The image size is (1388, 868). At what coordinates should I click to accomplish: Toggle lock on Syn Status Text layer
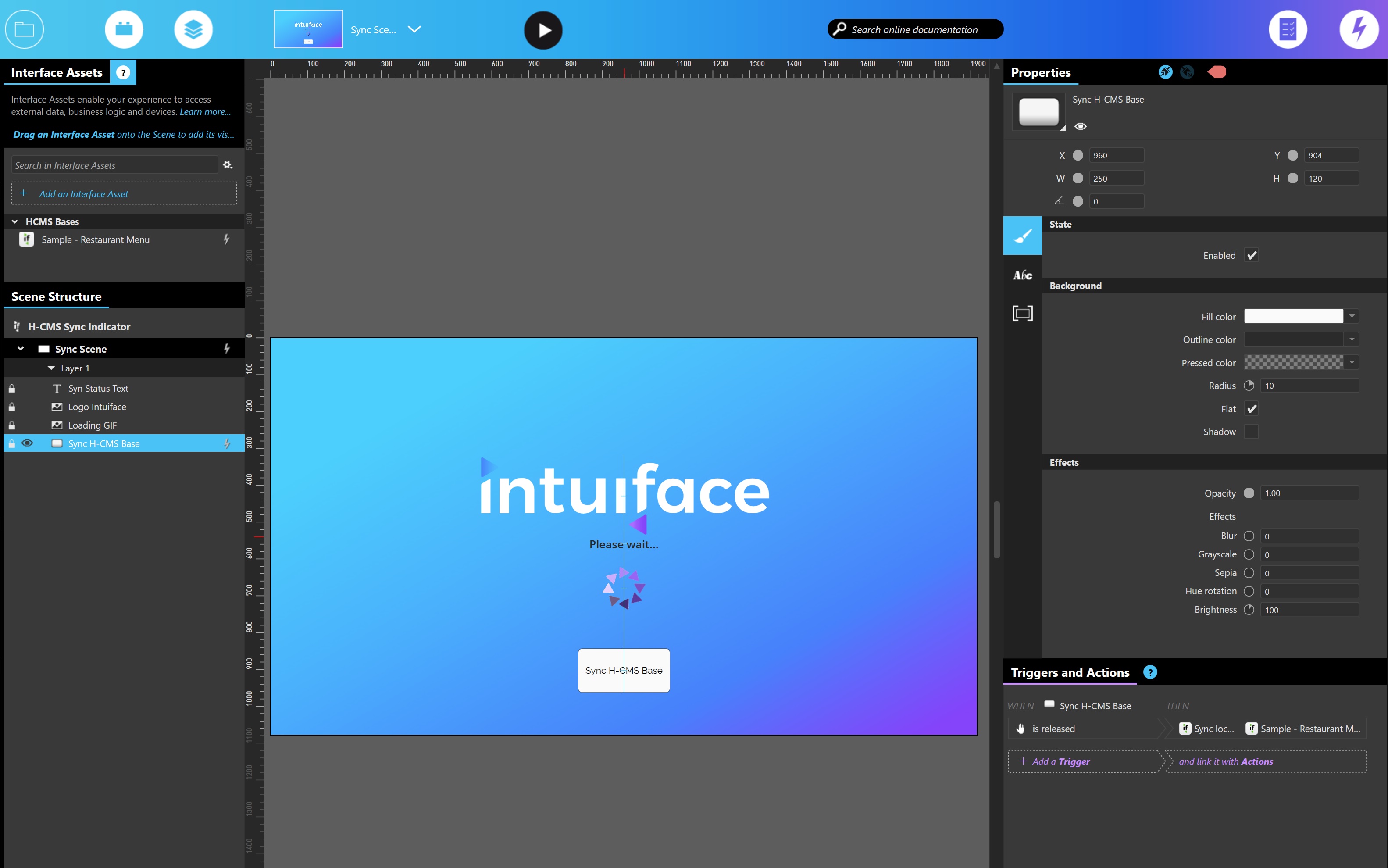11,388
